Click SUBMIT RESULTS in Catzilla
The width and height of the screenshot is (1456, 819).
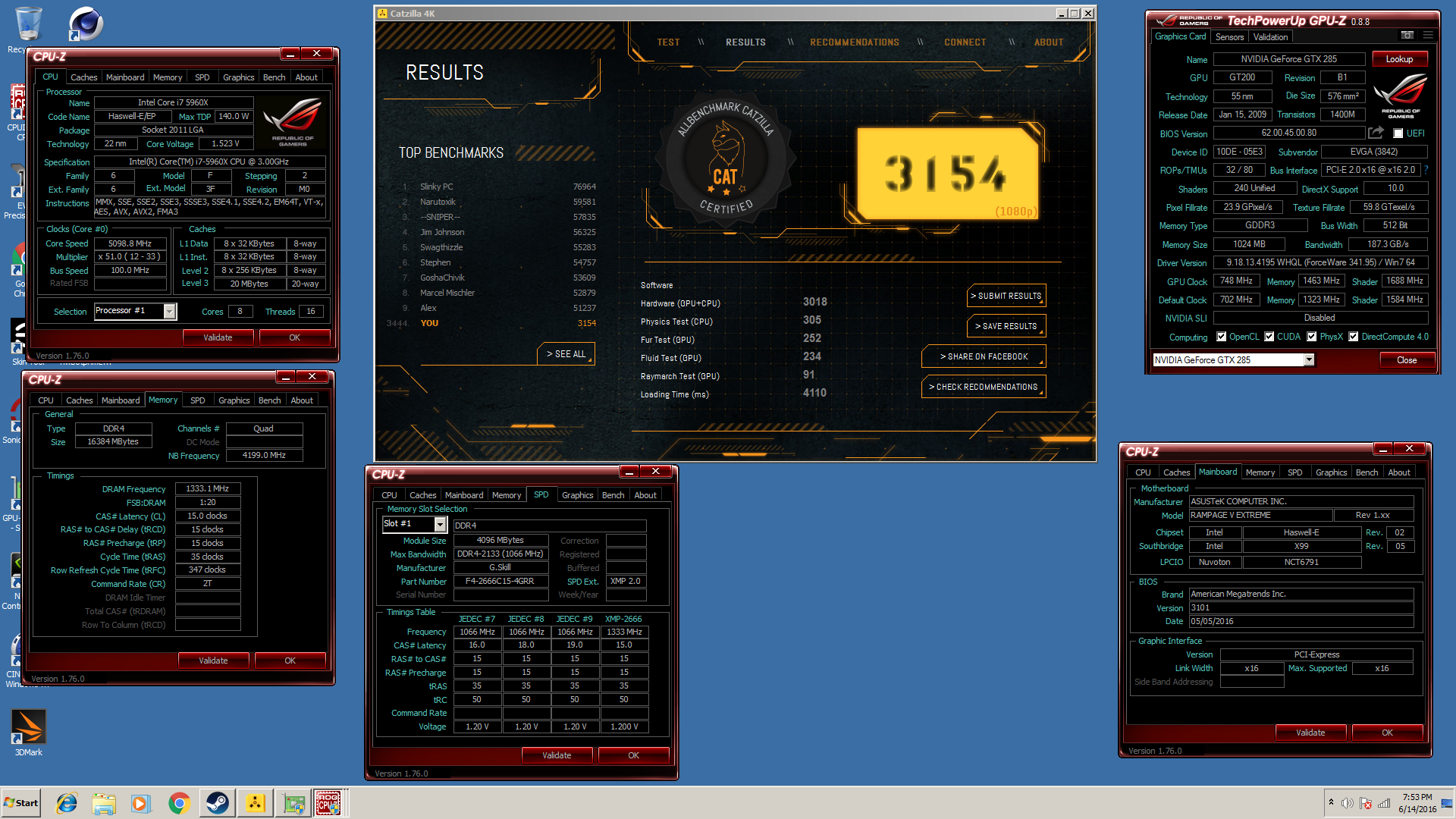coord(1006,296)
